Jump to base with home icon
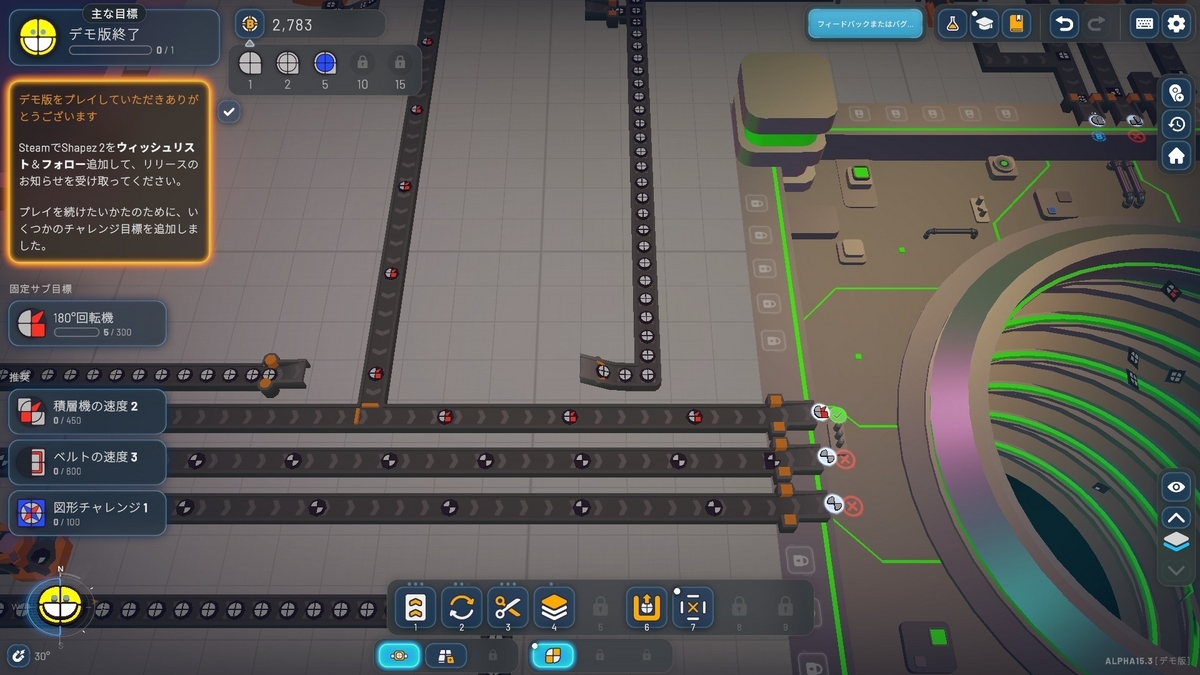Screen dimensions: 1200x675 (1177, 155)
